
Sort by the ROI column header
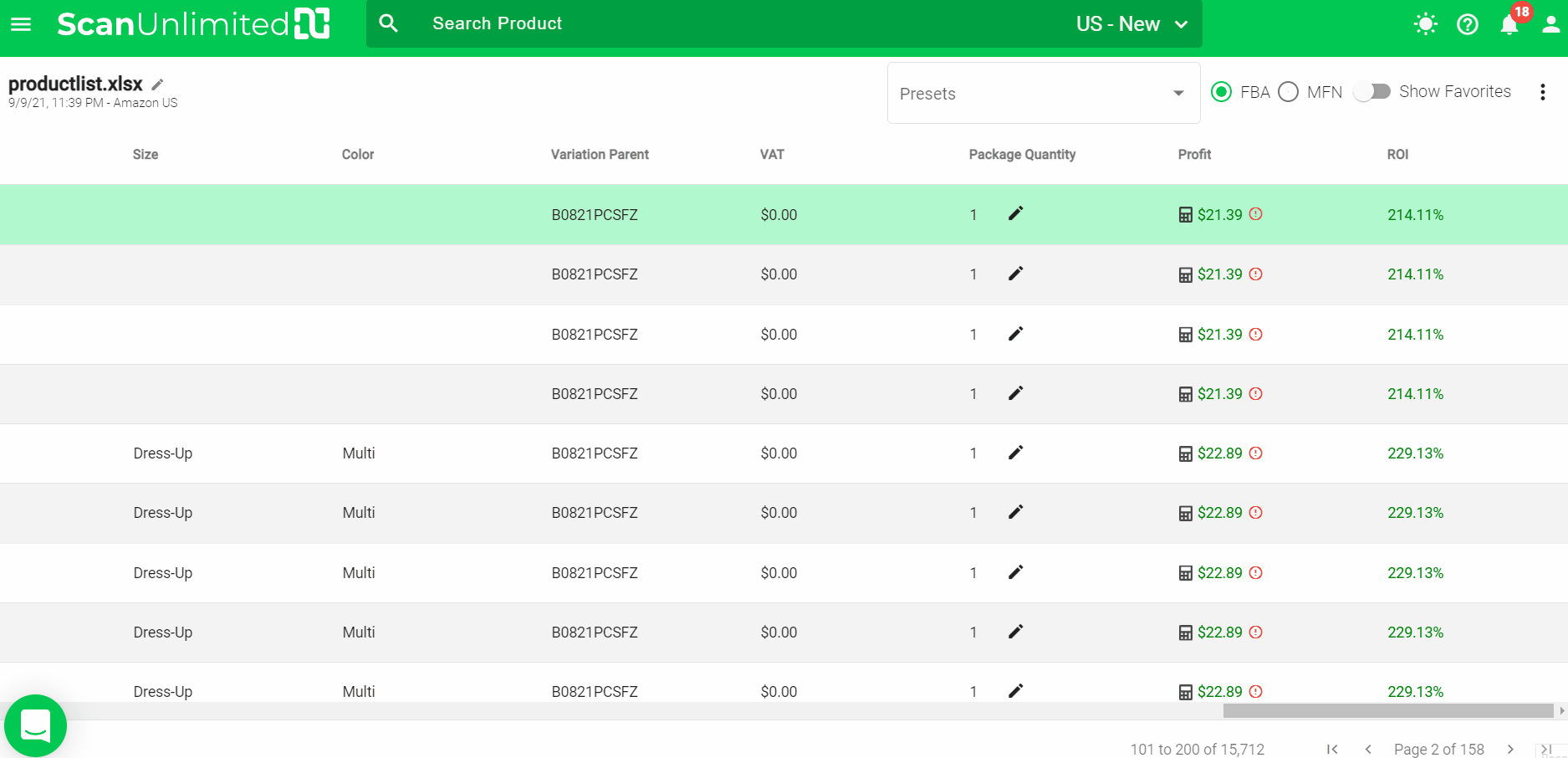click(x=1397, y=155)
